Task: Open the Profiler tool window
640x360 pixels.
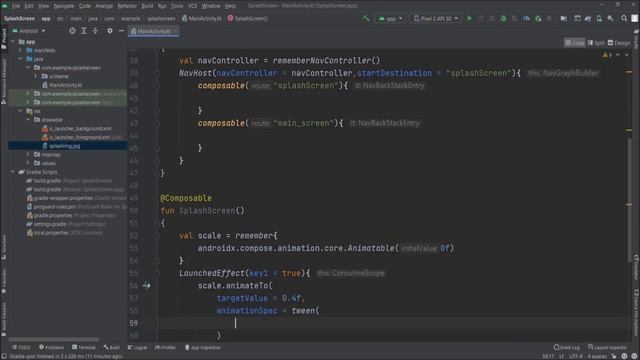Action: pos(165,347)
